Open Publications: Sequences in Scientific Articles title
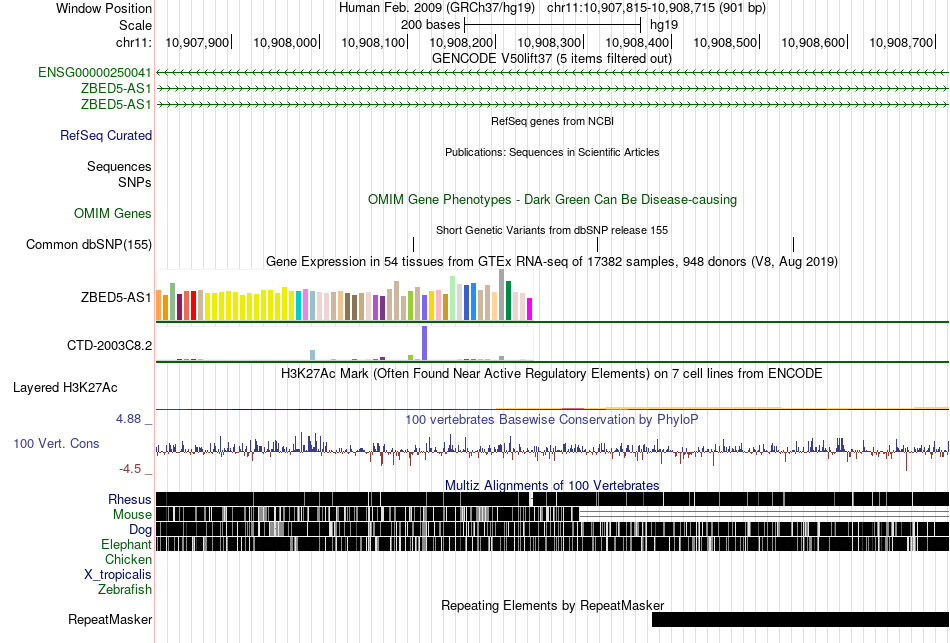The height and width of the screenshot is (643, 950). (x=552, y=152)
